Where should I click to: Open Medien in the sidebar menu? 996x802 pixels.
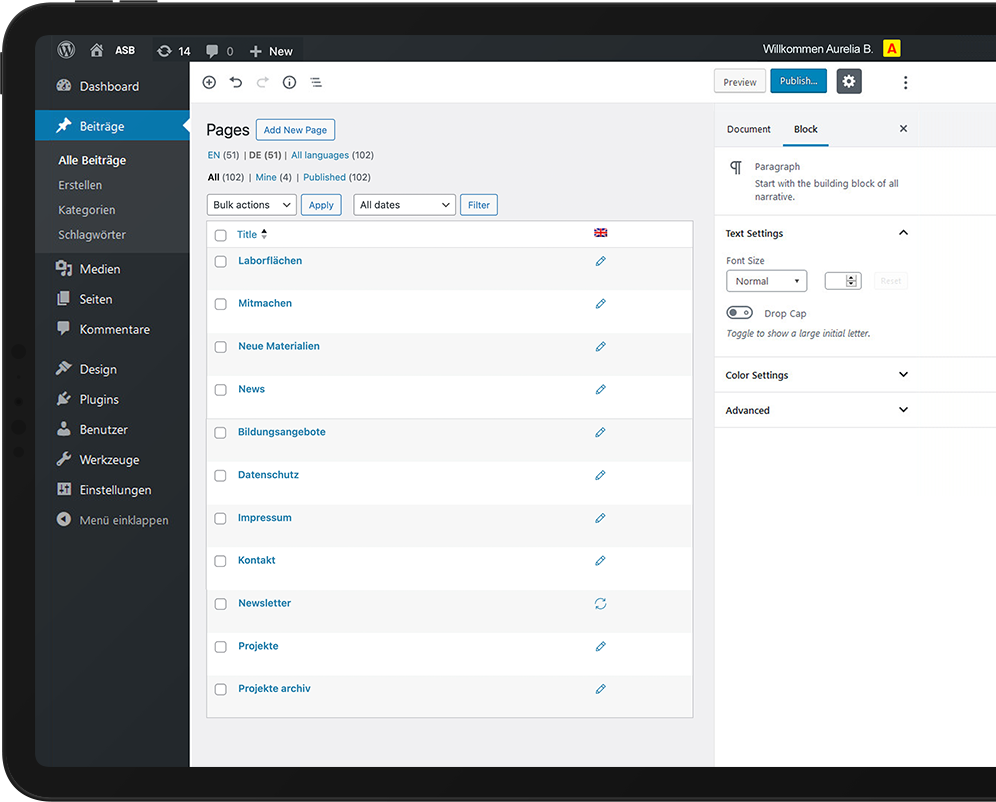point(100,269)
